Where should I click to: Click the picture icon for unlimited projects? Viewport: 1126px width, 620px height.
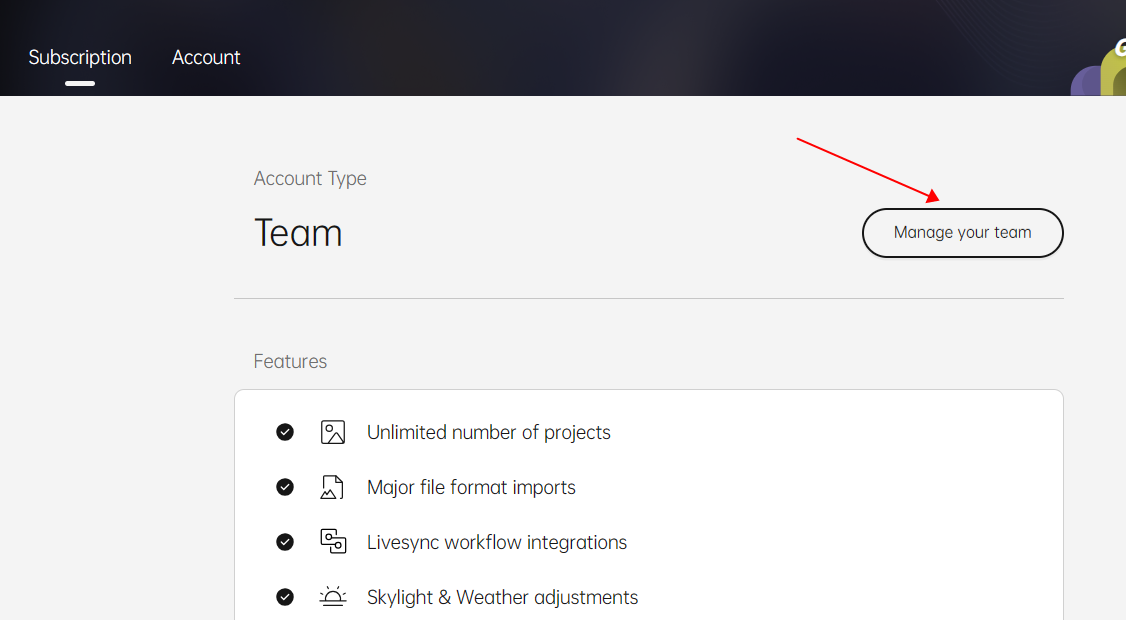[x=332, y=432]
